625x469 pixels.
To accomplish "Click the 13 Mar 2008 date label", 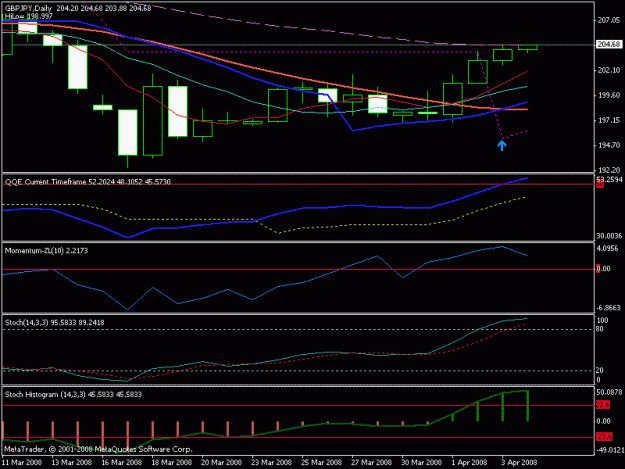I will coord(72,462).
